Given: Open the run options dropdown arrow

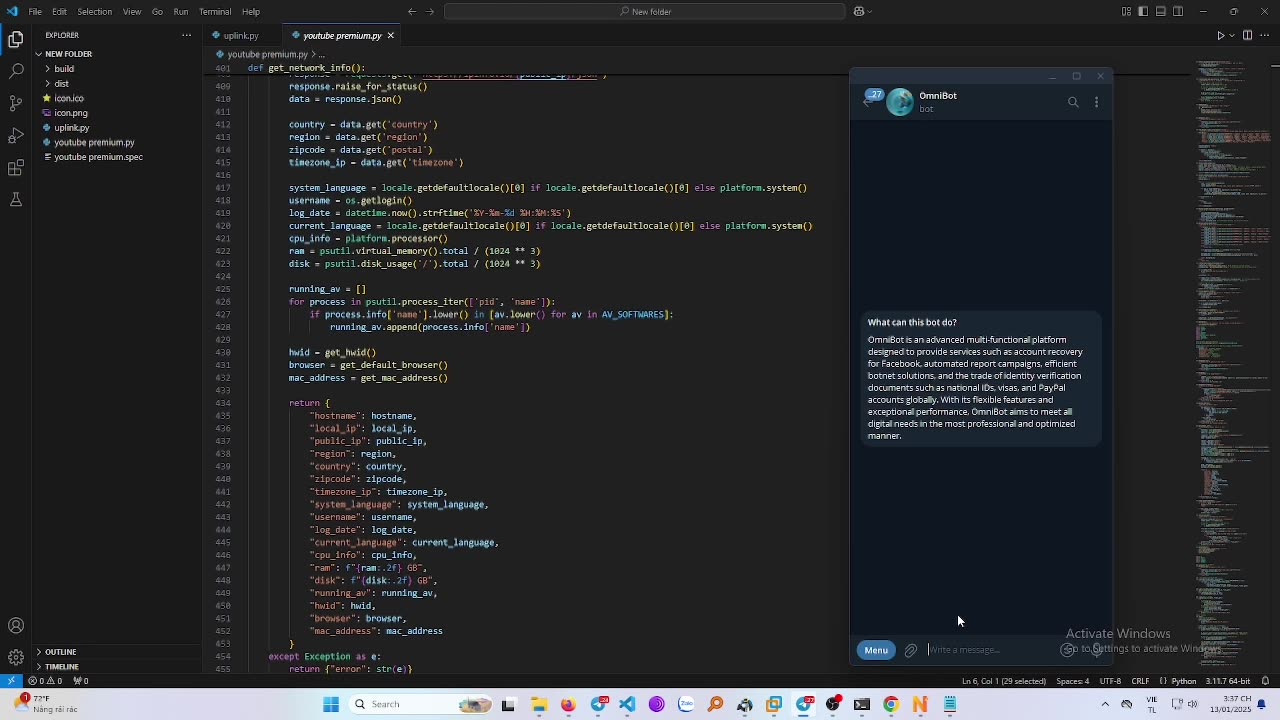Looking at the screenshot, I should click(x=1231, y=36).
